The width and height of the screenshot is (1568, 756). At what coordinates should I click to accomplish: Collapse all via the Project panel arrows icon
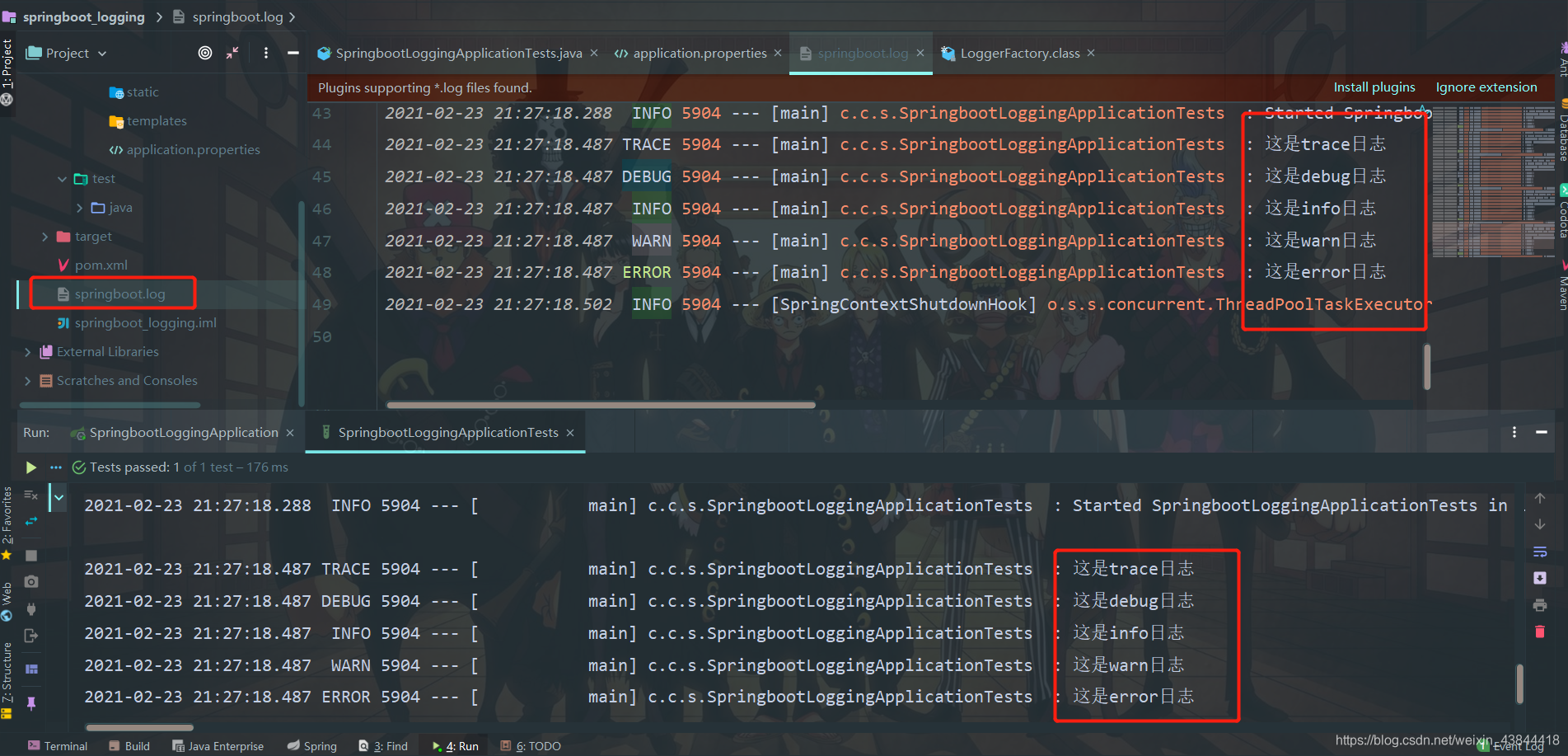232,53
